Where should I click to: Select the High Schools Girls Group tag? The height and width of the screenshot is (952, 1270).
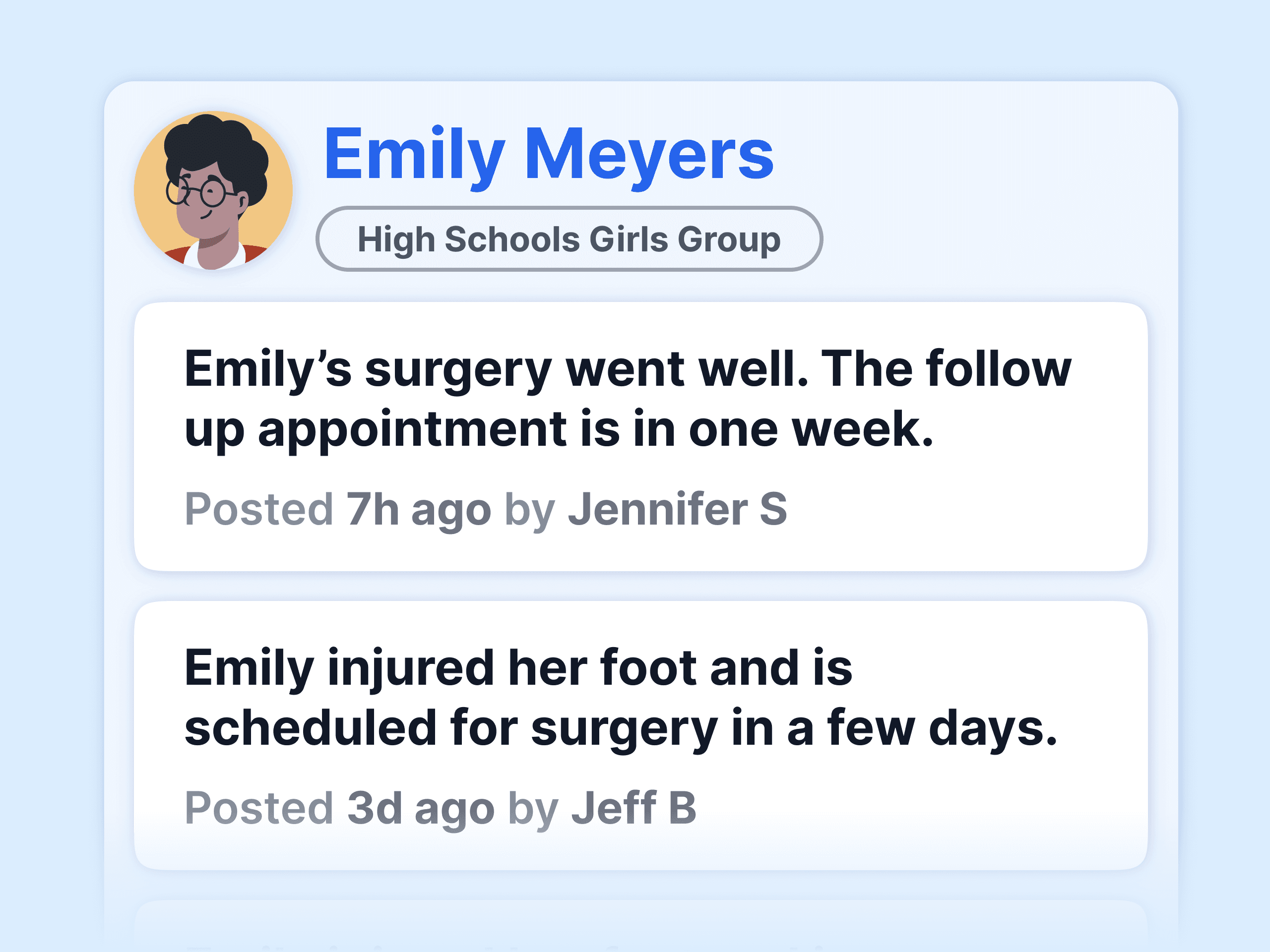coord(569,238)
